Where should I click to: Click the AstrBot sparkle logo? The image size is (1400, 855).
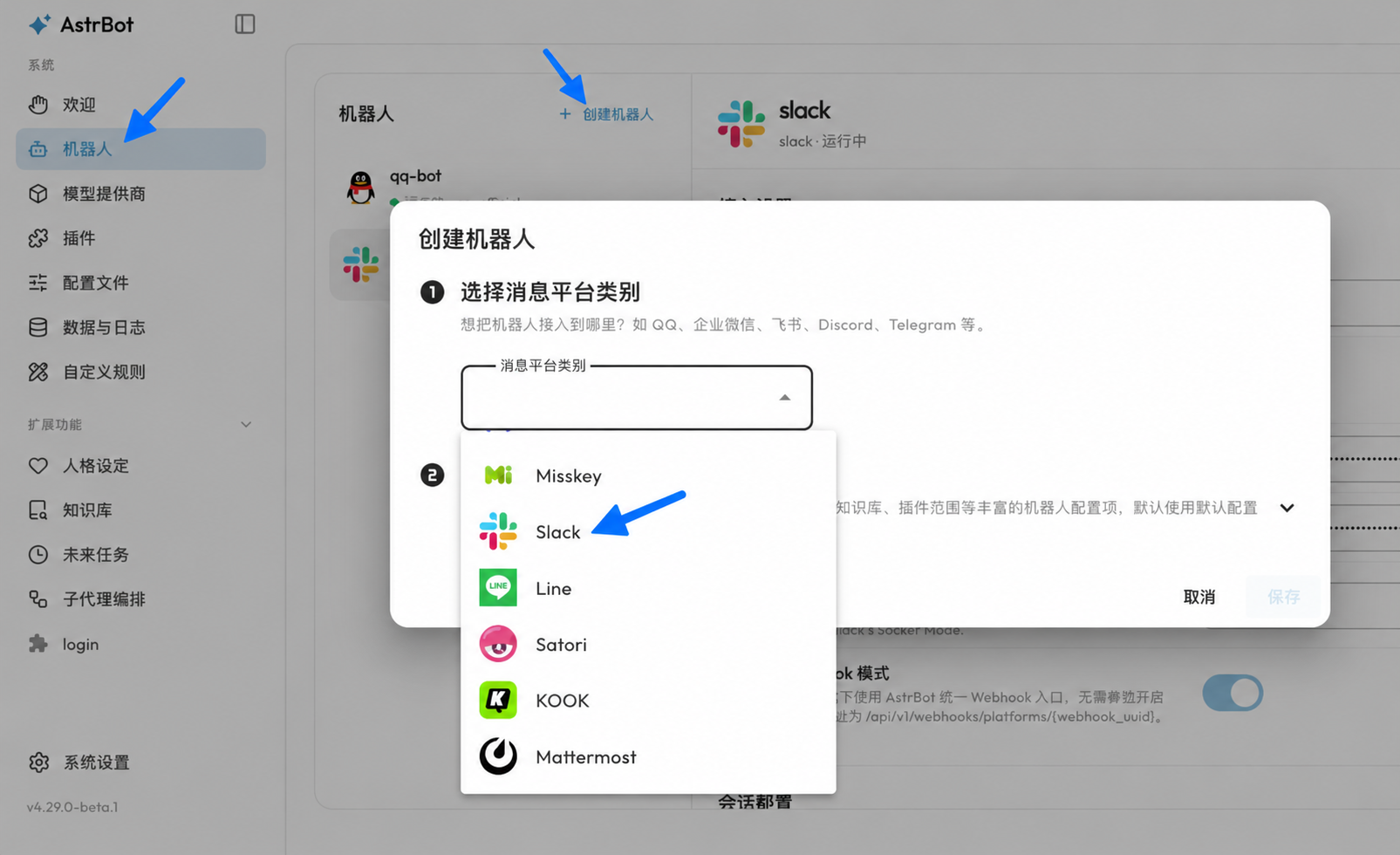click(x=39, y=24)
